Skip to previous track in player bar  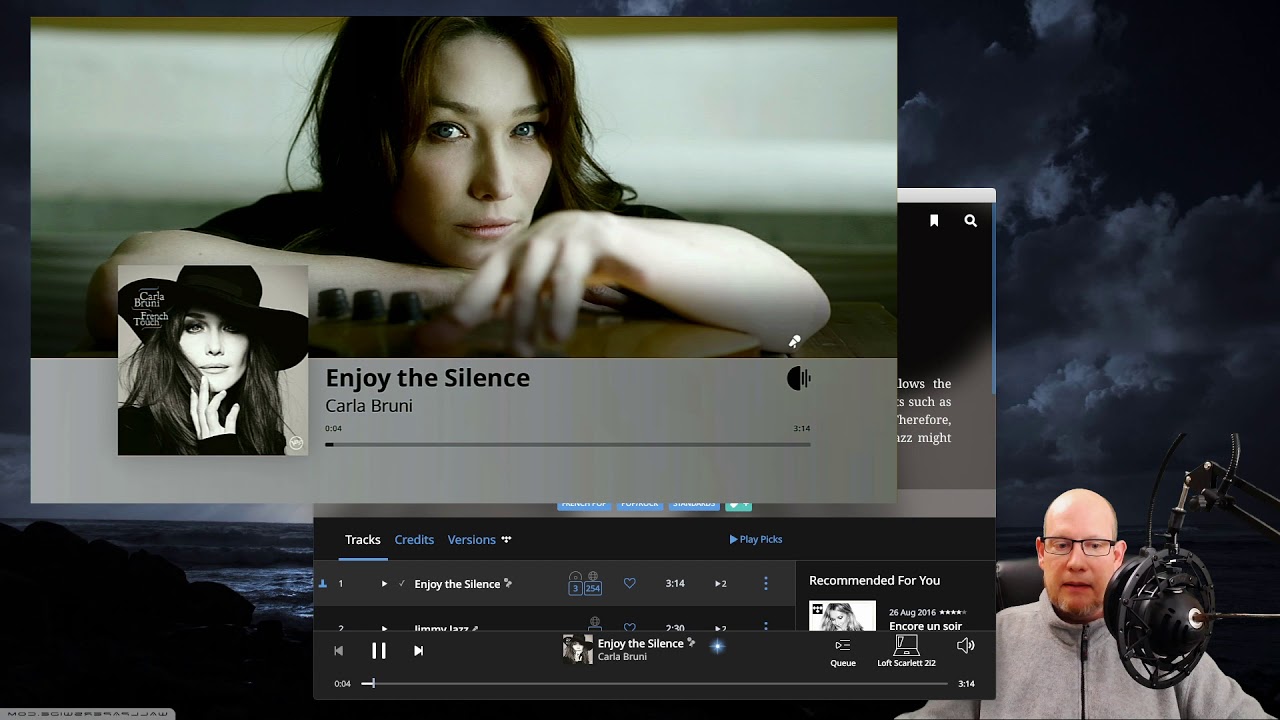tap(338, 651)
